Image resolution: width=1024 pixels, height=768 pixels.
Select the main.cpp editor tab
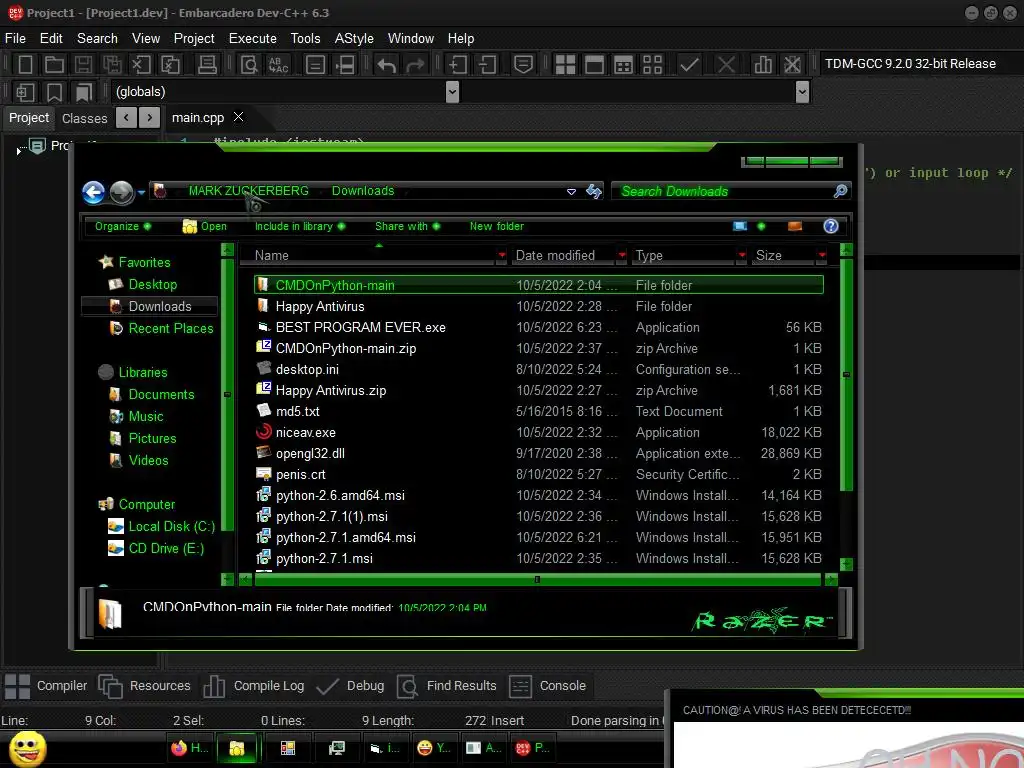(198, 118)
